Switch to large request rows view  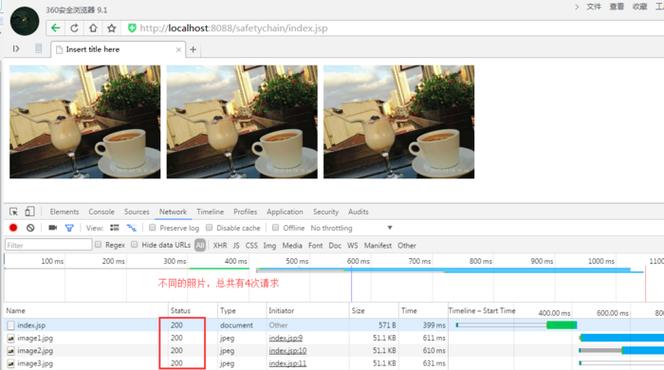coord(114,228)
